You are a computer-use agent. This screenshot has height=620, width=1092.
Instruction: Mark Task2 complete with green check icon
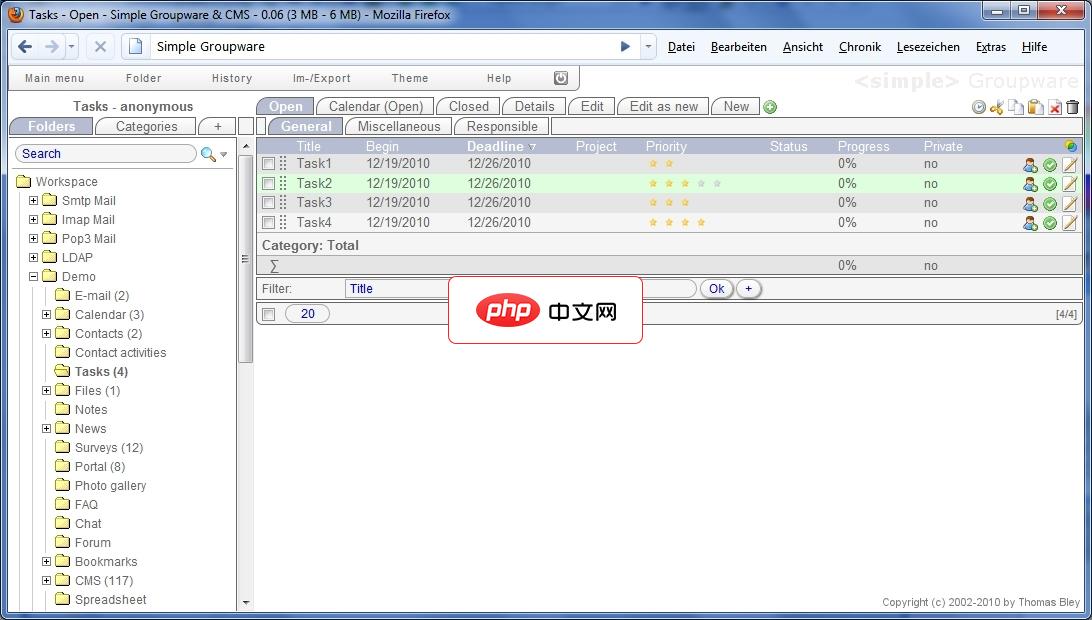coord(1049,183)
